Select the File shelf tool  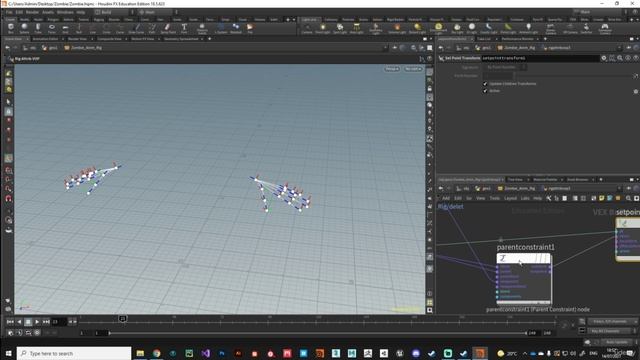250,28
